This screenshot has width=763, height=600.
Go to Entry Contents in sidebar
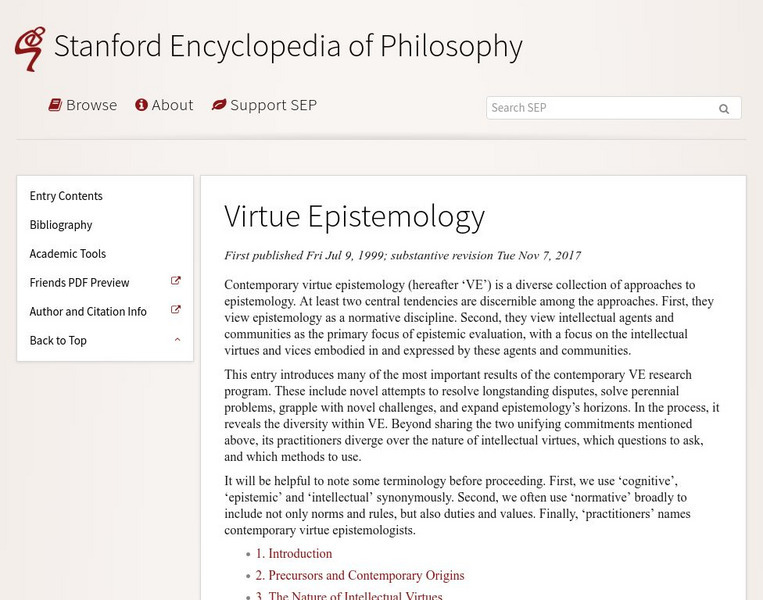(x=66, y=196)
